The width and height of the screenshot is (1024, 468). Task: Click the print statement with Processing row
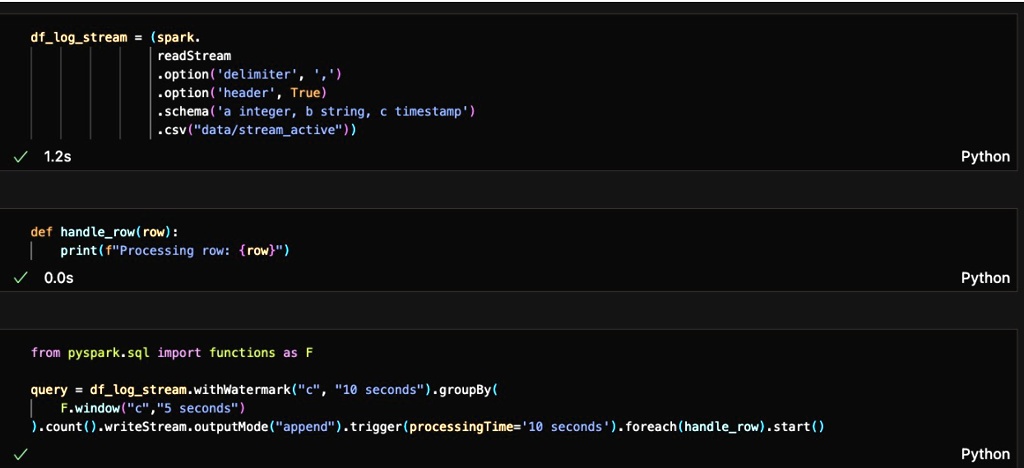coord(175,251)
